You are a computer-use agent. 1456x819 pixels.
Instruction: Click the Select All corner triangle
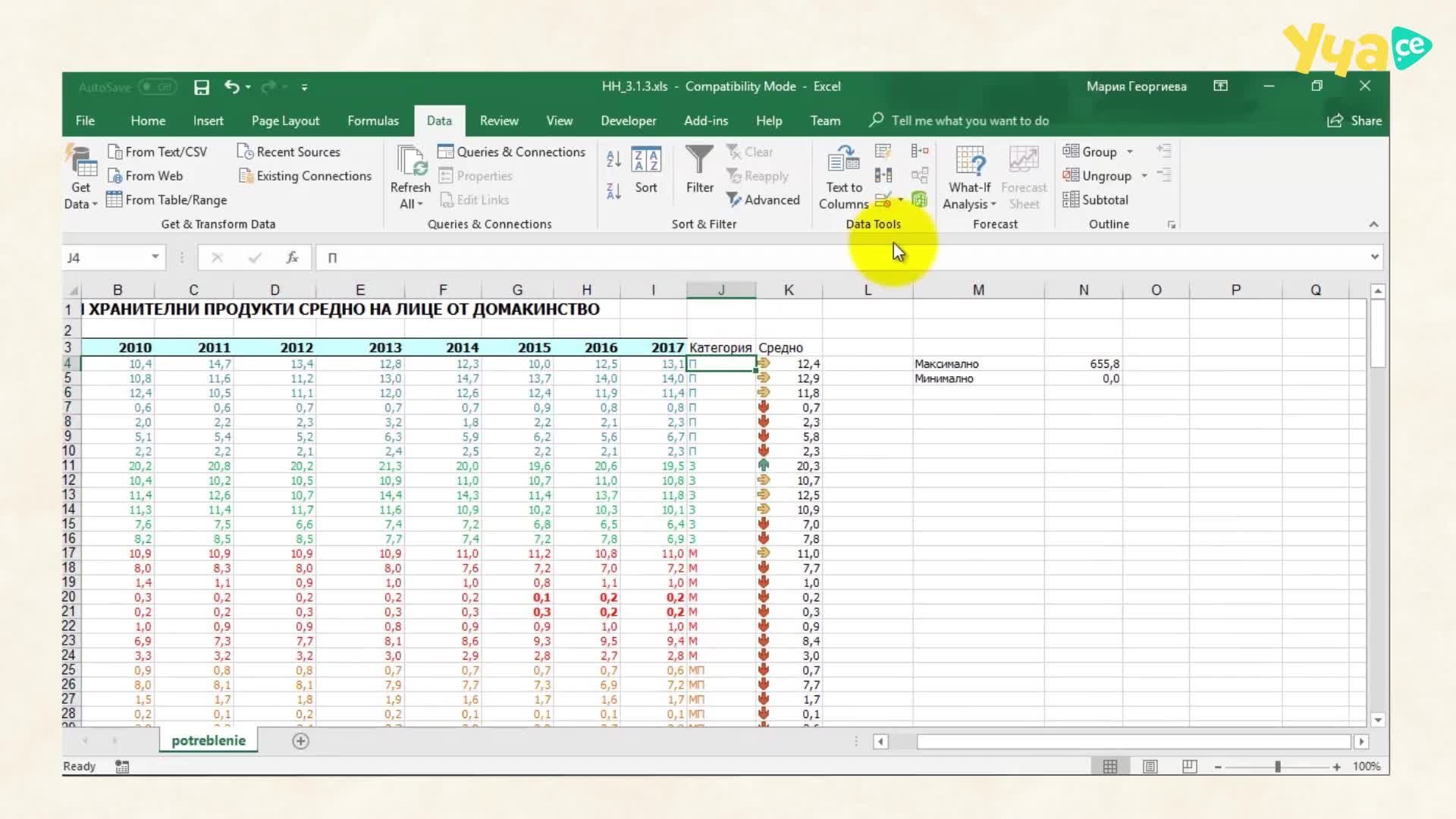tap(73, 290)
